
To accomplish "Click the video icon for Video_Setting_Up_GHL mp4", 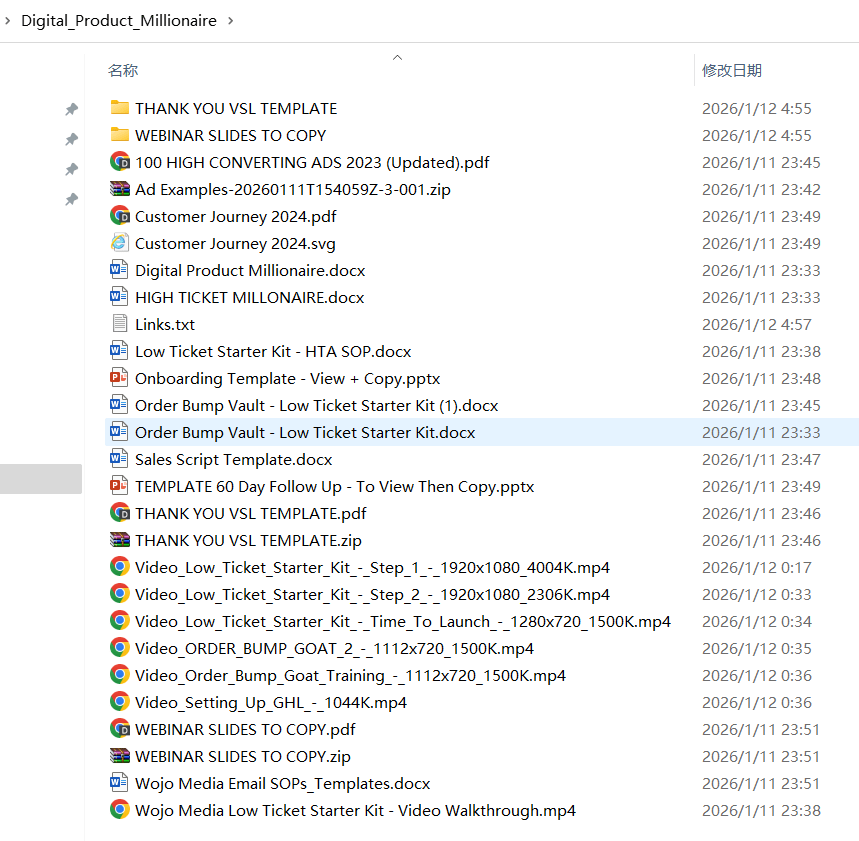I will 120,702.
